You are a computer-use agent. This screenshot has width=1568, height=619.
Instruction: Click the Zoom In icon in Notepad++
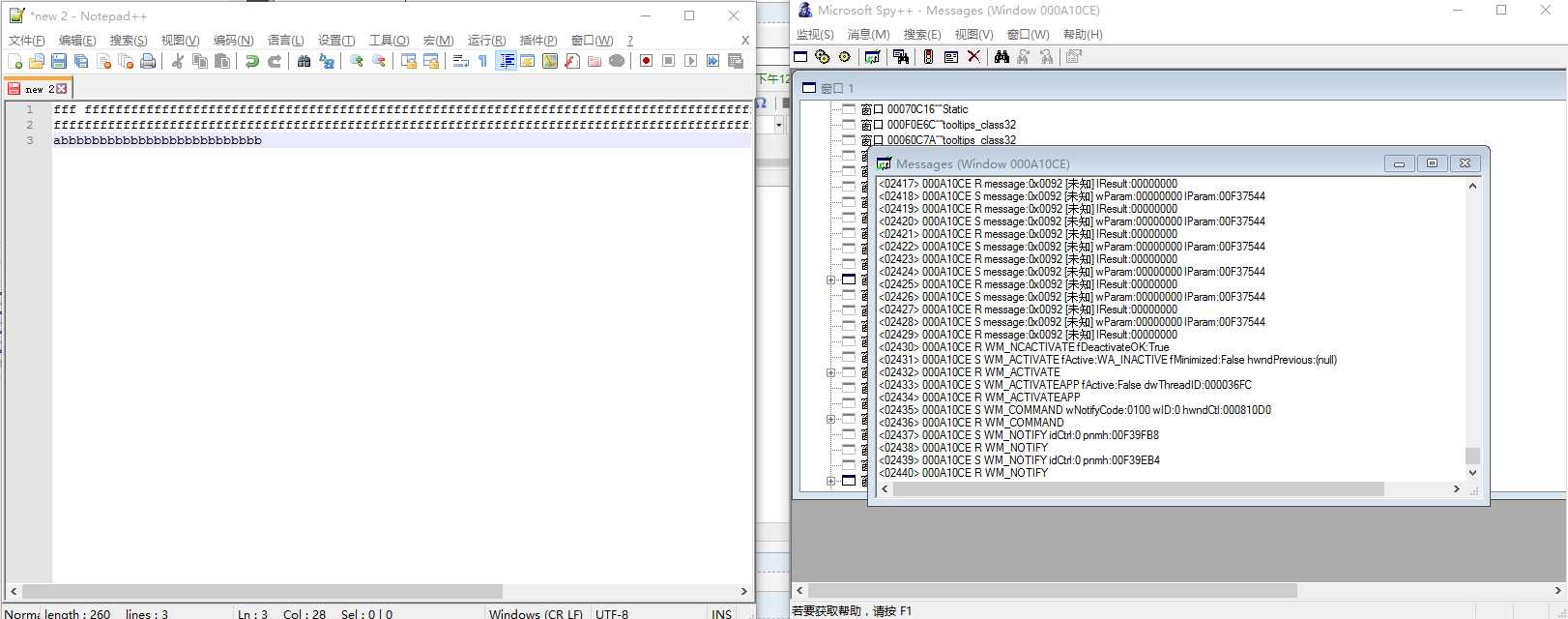(x=357, y=61)
